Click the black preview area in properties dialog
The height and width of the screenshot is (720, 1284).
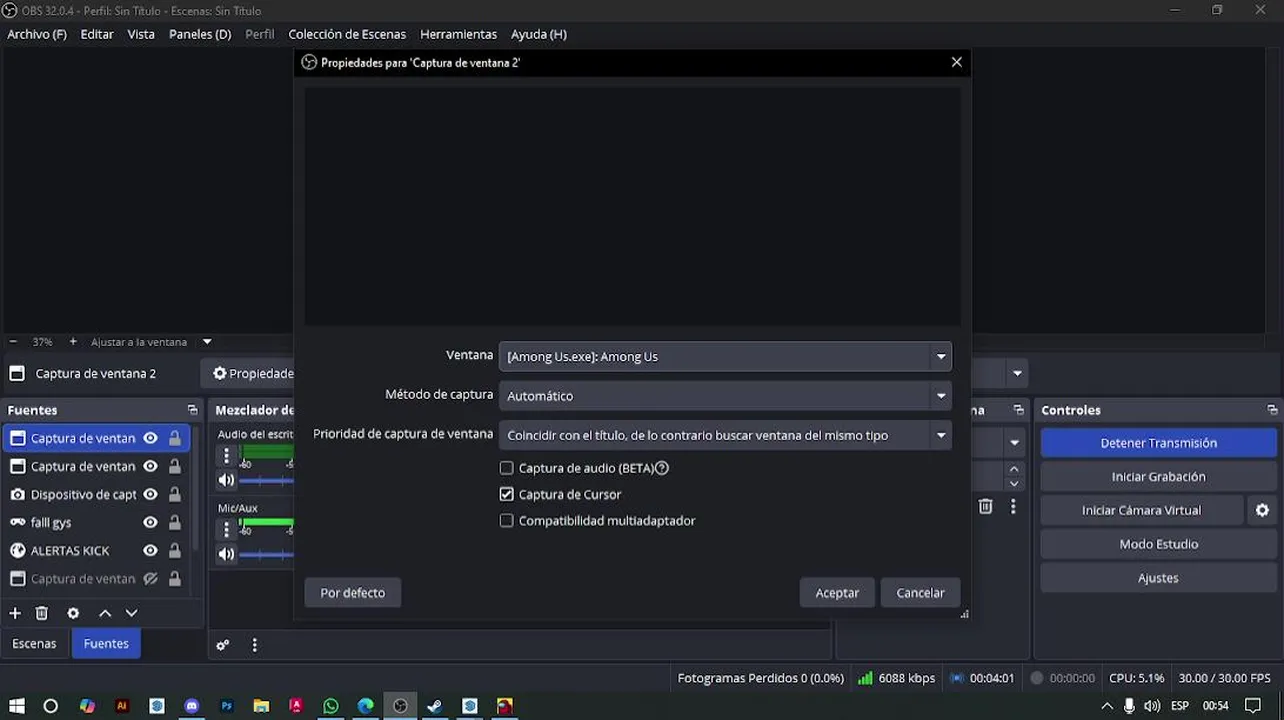pos(633,205)
